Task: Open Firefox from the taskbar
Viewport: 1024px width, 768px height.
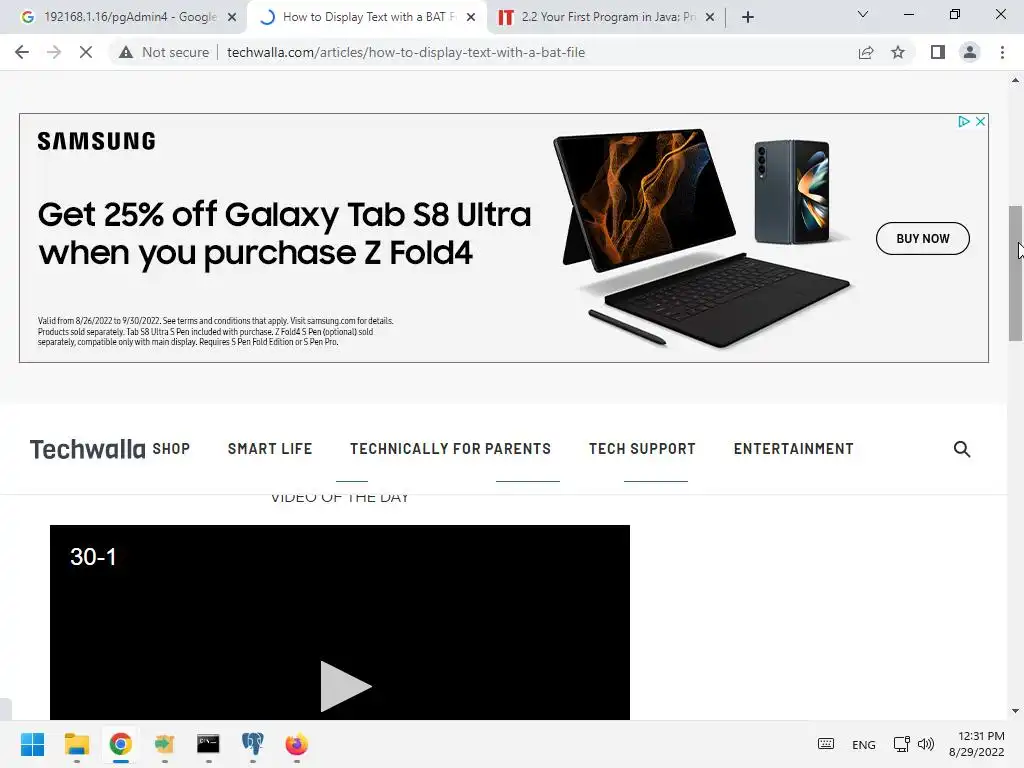Action: point(296,744)
